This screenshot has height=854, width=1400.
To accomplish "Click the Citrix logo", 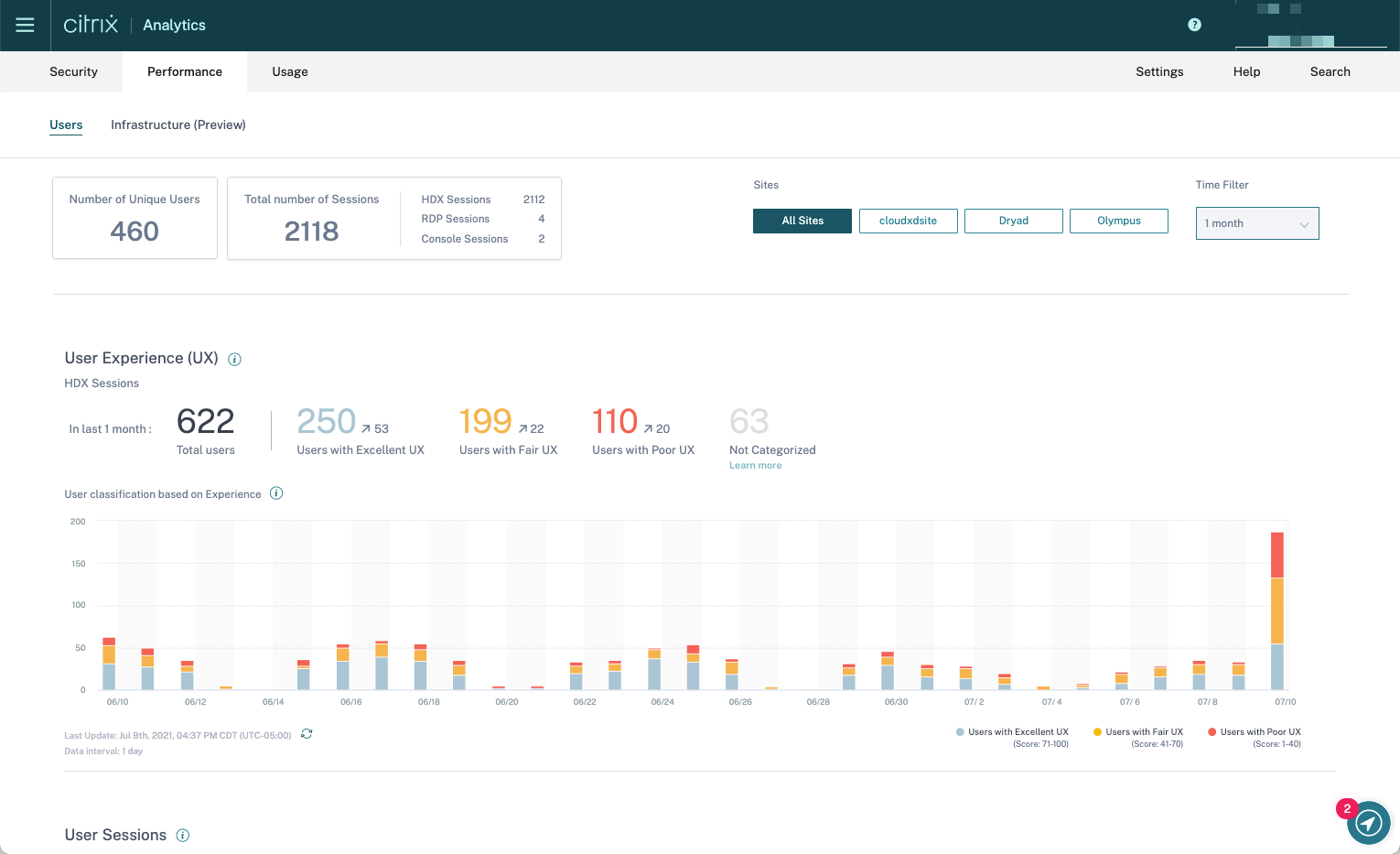I will [91, 25].
